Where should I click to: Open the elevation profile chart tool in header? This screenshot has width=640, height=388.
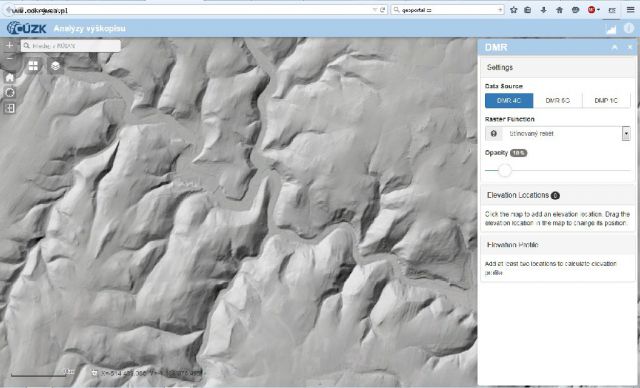pos(611,29)
